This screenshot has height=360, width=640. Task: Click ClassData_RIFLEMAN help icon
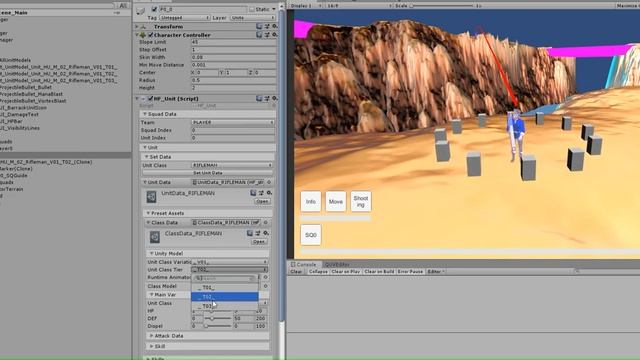pos(250,233)
